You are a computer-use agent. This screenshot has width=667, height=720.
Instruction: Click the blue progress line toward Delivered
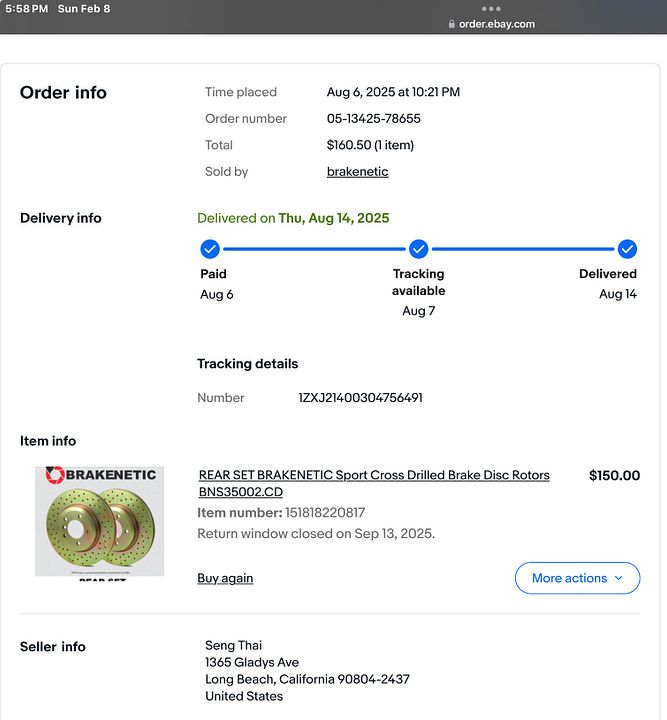pos(523,249)
